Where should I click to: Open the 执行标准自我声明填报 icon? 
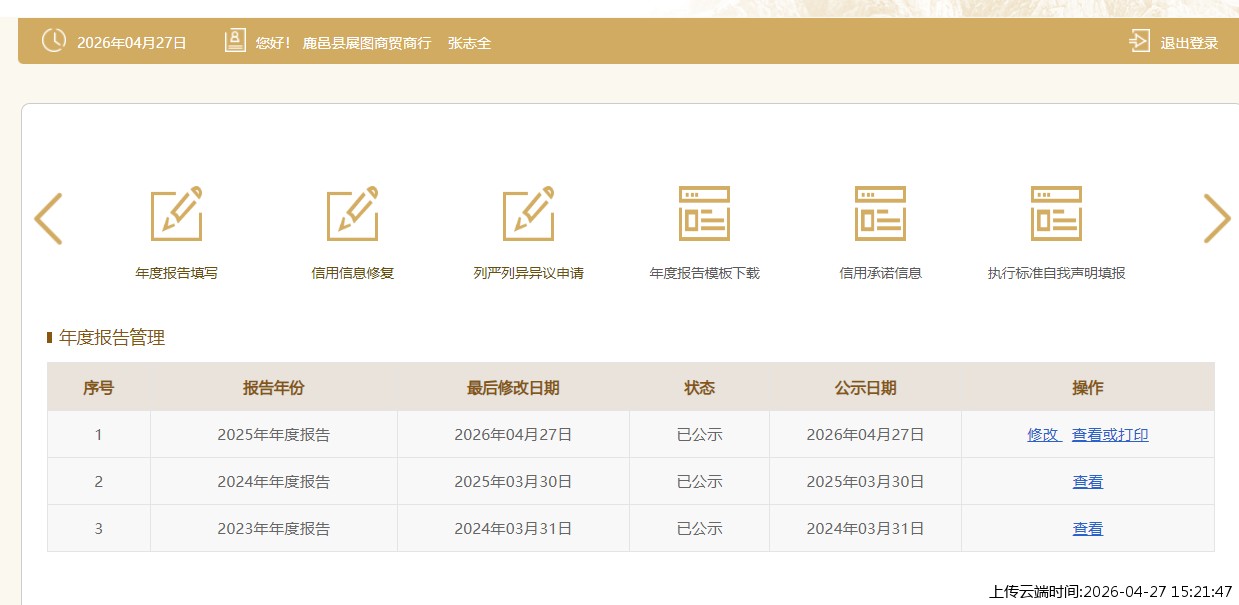[x=1056, y=214]
